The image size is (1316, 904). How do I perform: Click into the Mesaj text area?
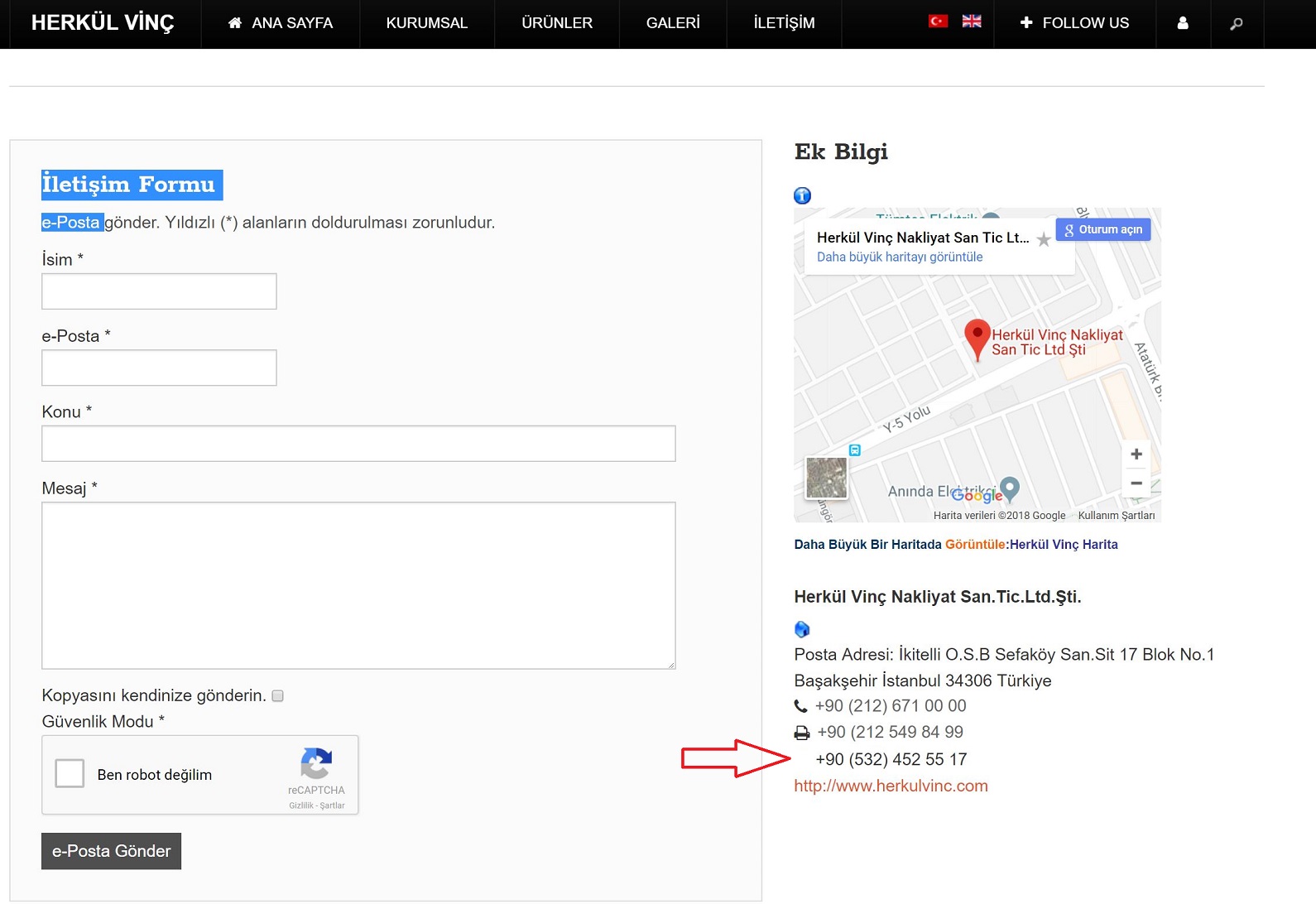(x=358, y=585)
